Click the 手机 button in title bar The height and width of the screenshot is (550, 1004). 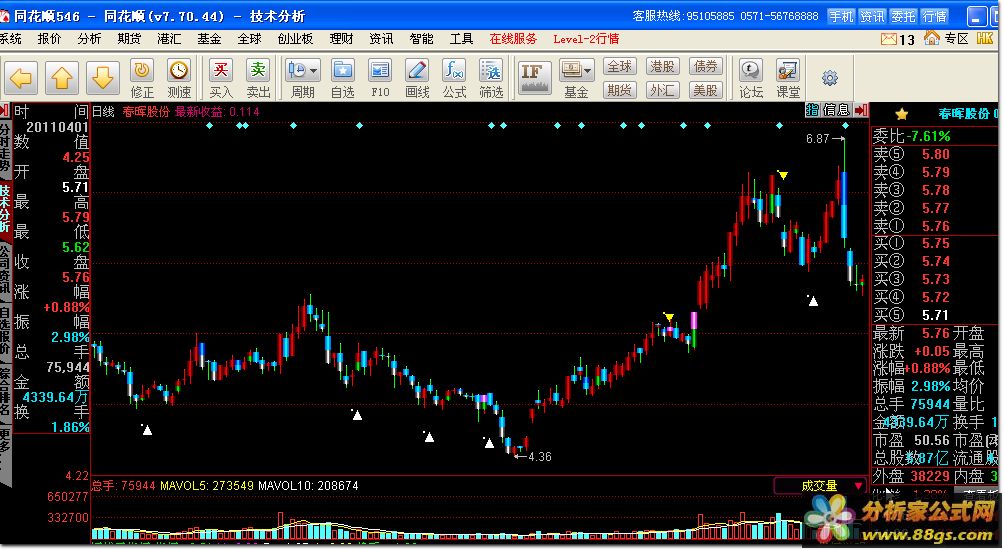[x=841, y=16]
